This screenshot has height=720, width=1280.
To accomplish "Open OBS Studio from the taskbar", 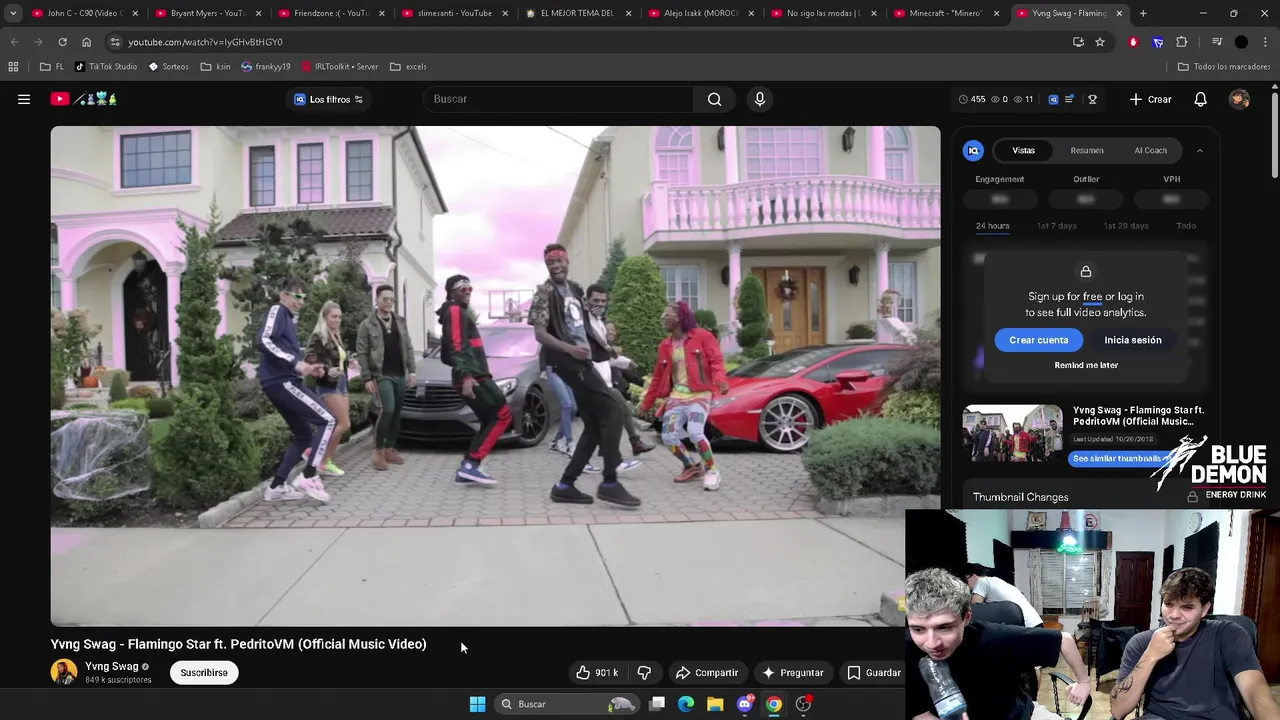I will (x=803, y=704).
